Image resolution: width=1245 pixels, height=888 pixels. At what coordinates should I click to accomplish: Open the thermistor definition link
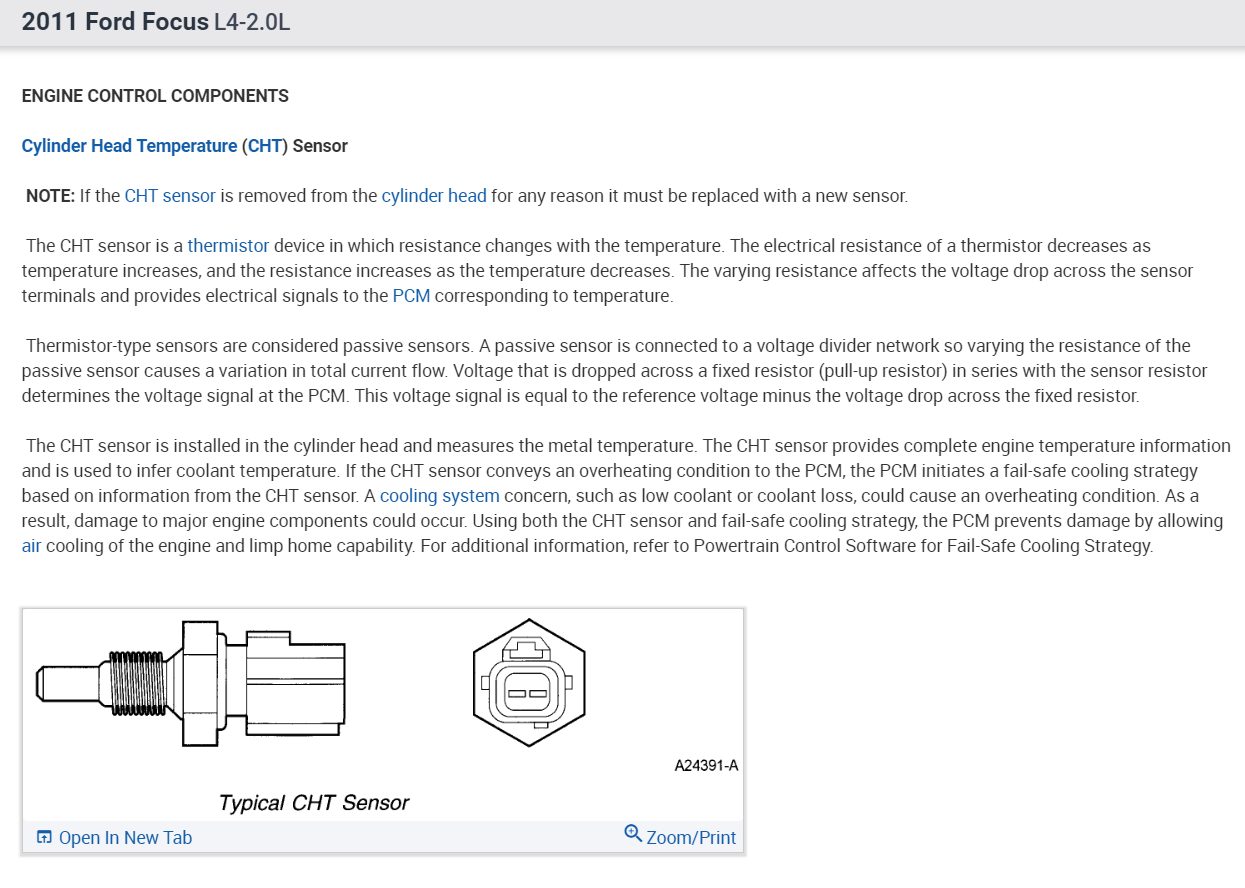tap(228, 246)
